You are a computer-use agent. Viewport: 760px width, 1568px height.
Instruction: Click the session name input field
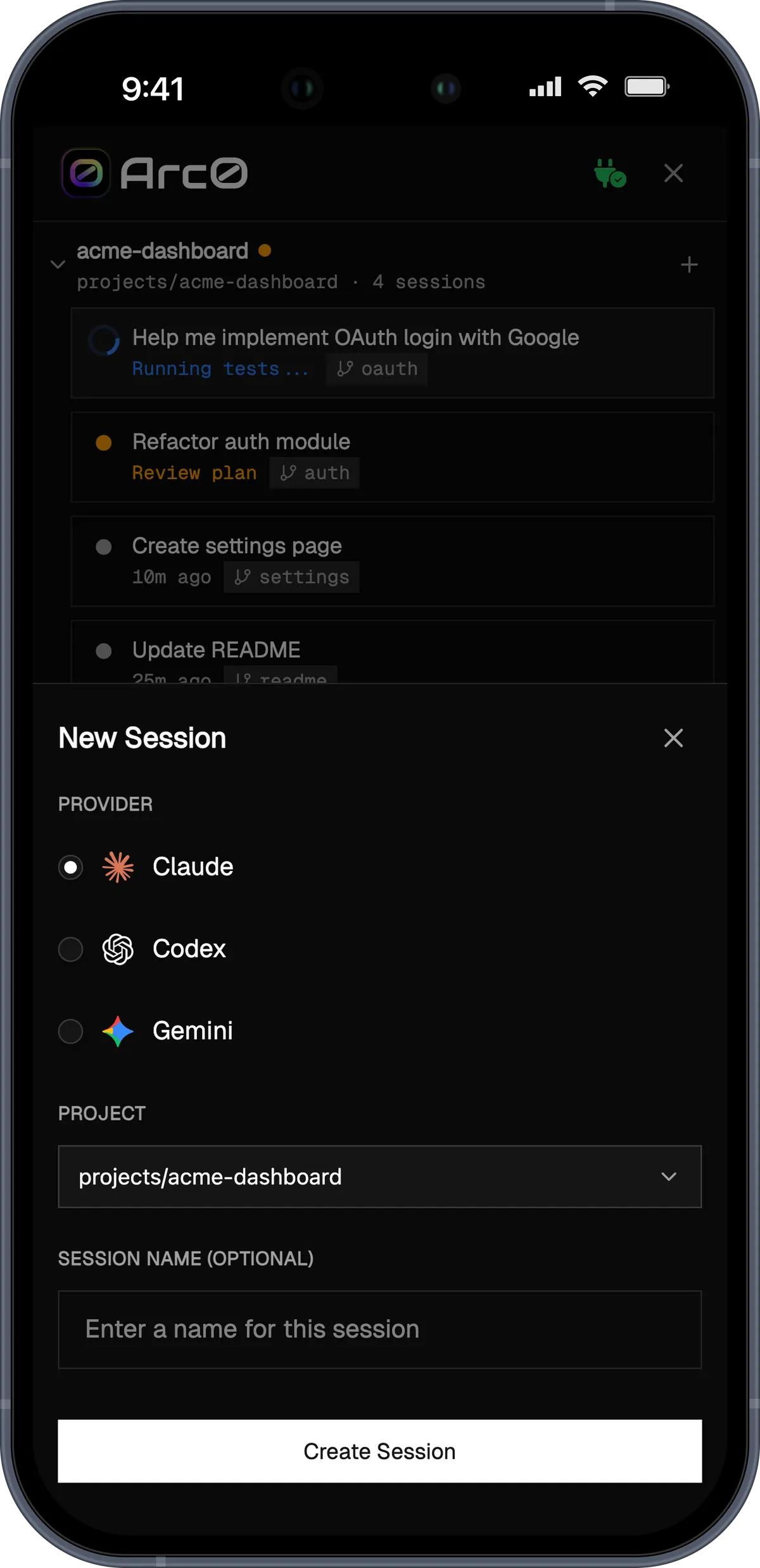tap(380, 1329)
